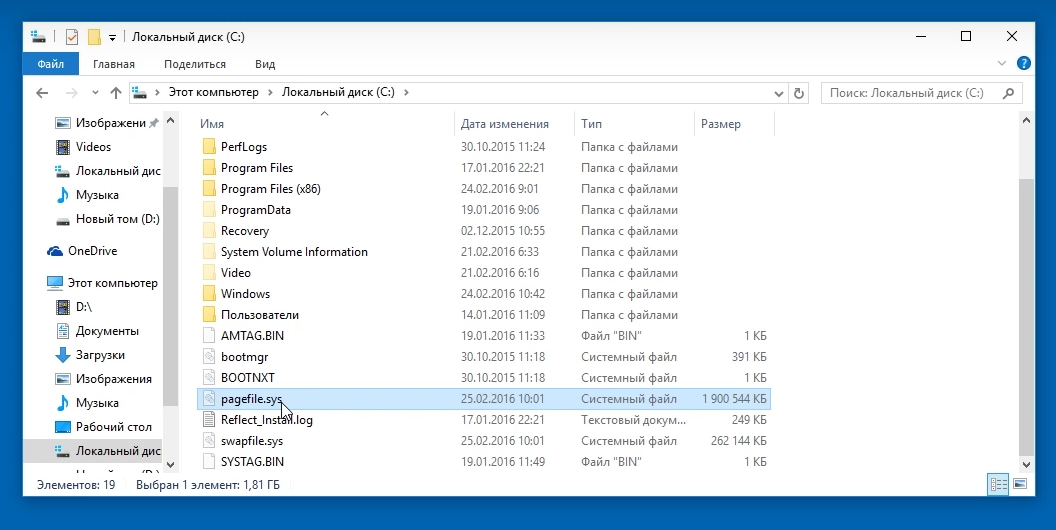Switch to details view mode

tap(998, 484)
